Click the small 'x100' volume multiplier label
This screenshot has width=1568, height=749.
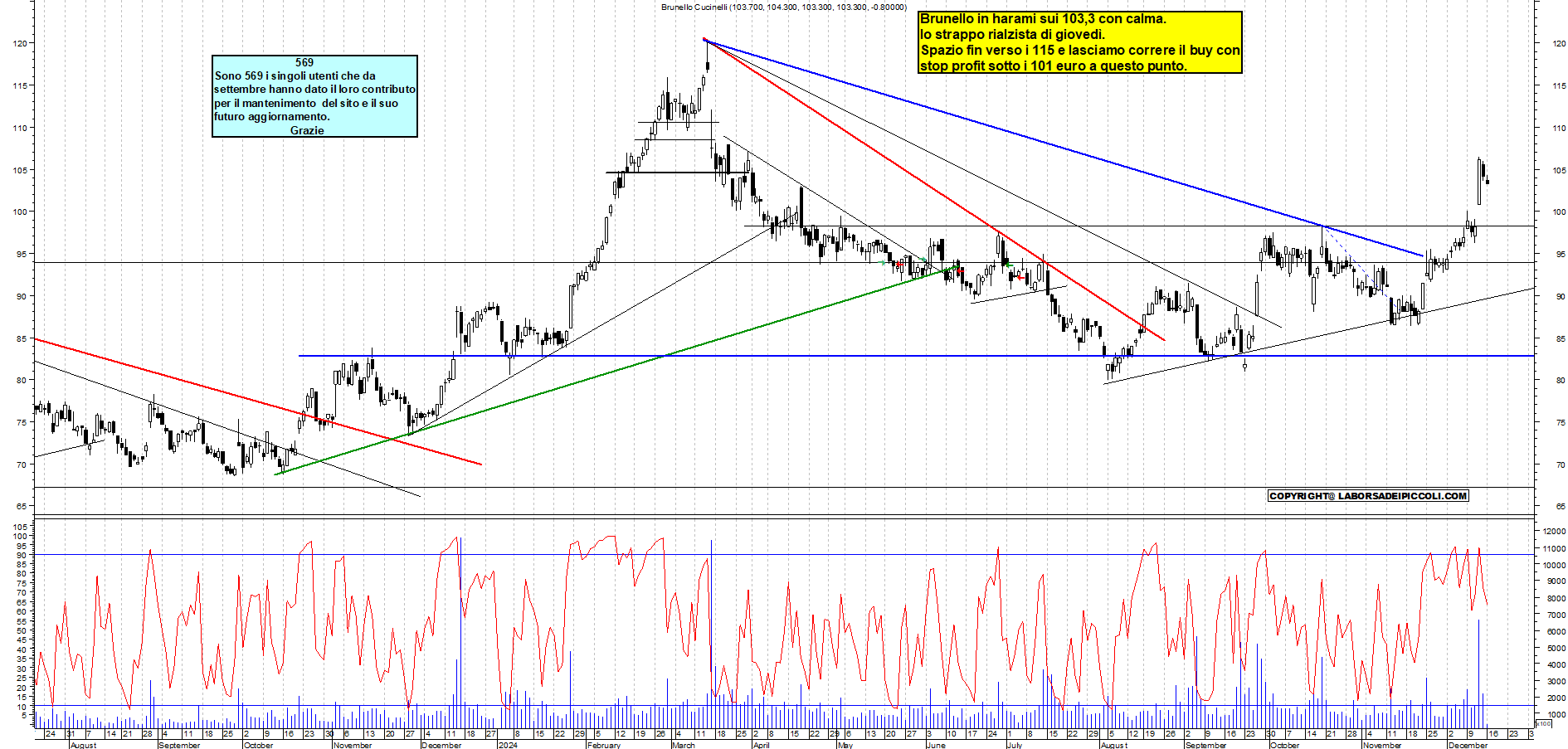point(1542,723)
